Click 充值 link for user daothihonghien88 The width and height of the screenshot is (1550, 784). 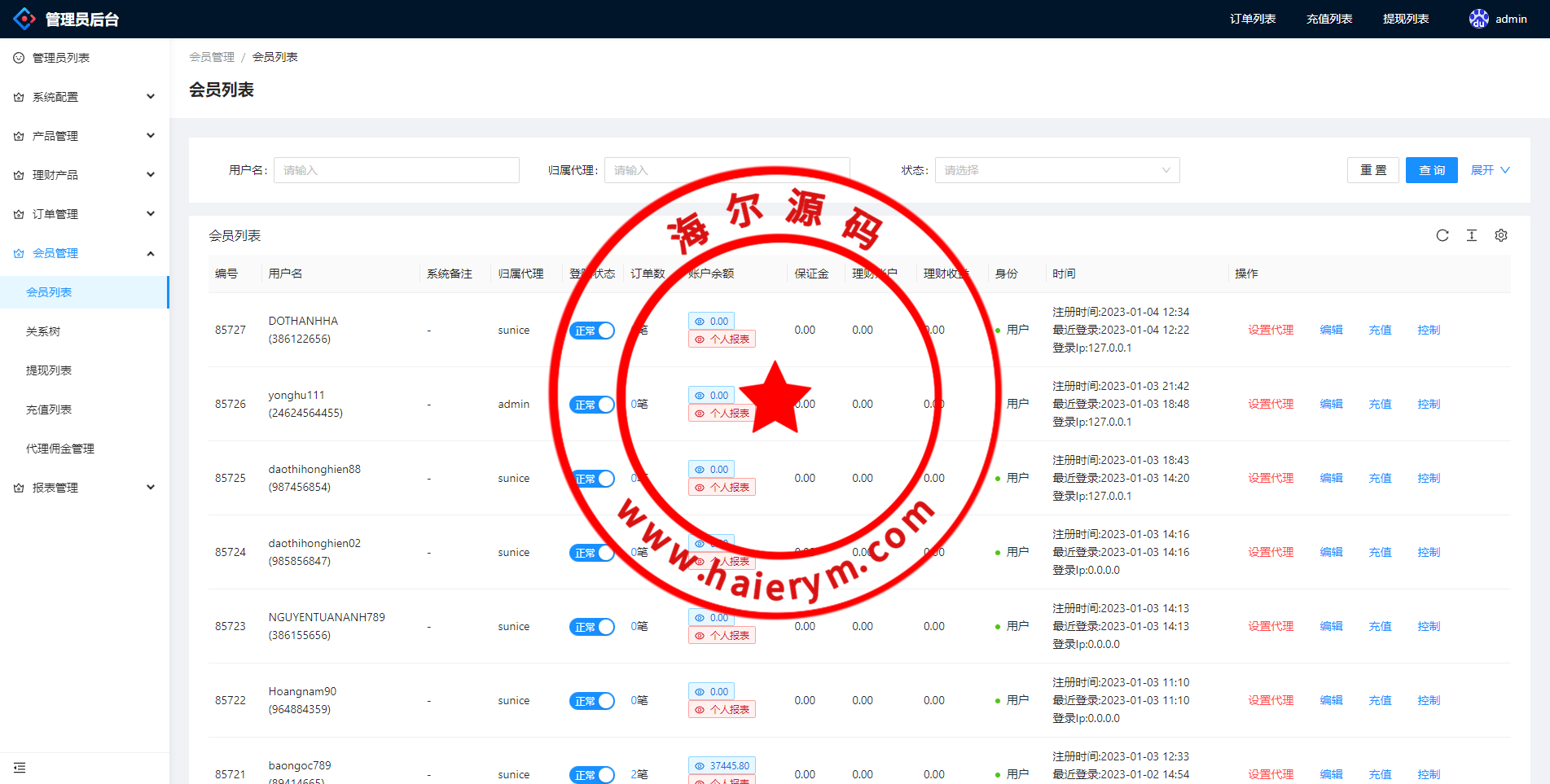click(x=1379, y=478)
